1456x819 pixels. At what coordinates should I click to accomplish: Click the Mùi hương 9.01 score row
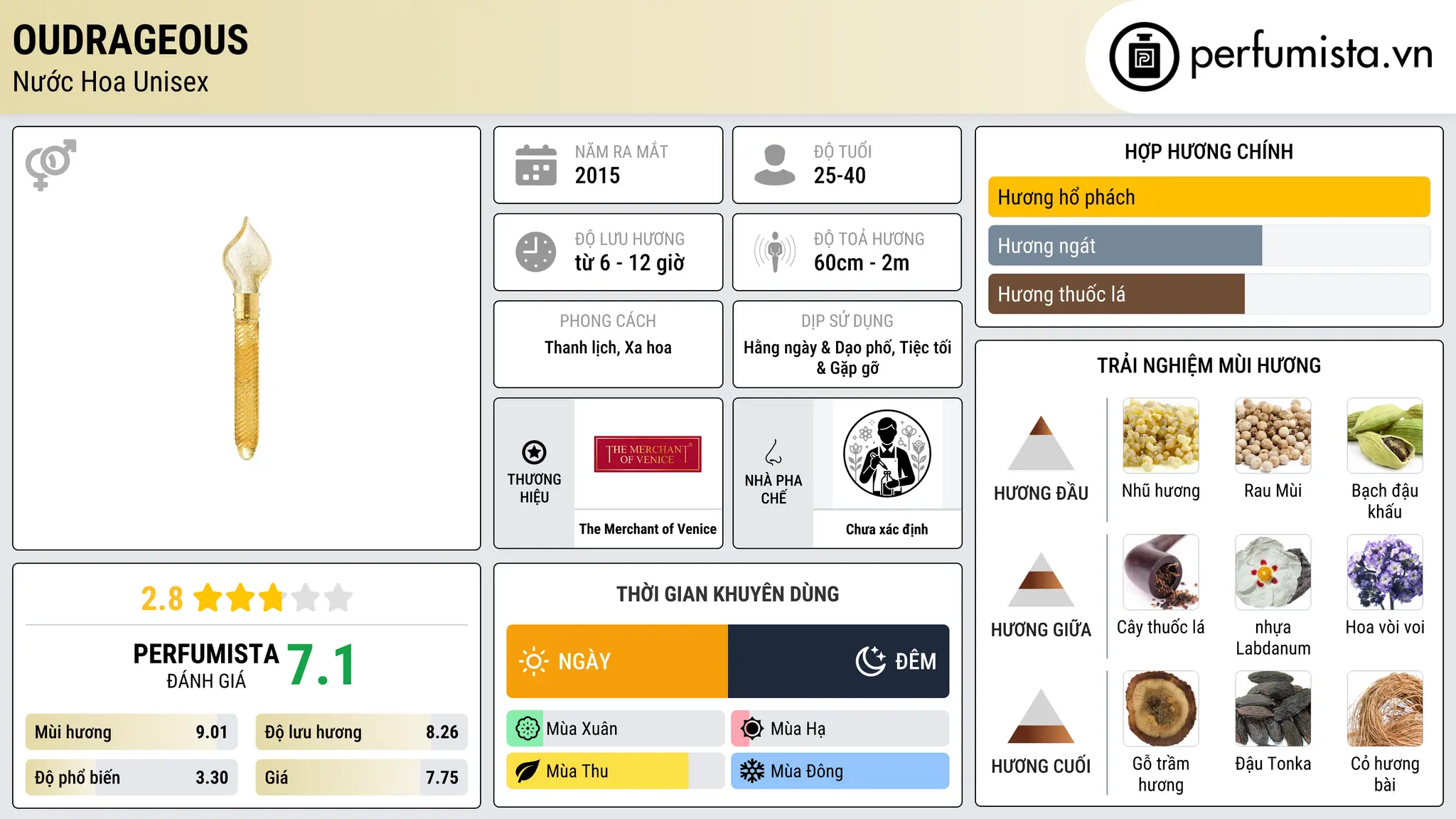[x=132, y=732]
